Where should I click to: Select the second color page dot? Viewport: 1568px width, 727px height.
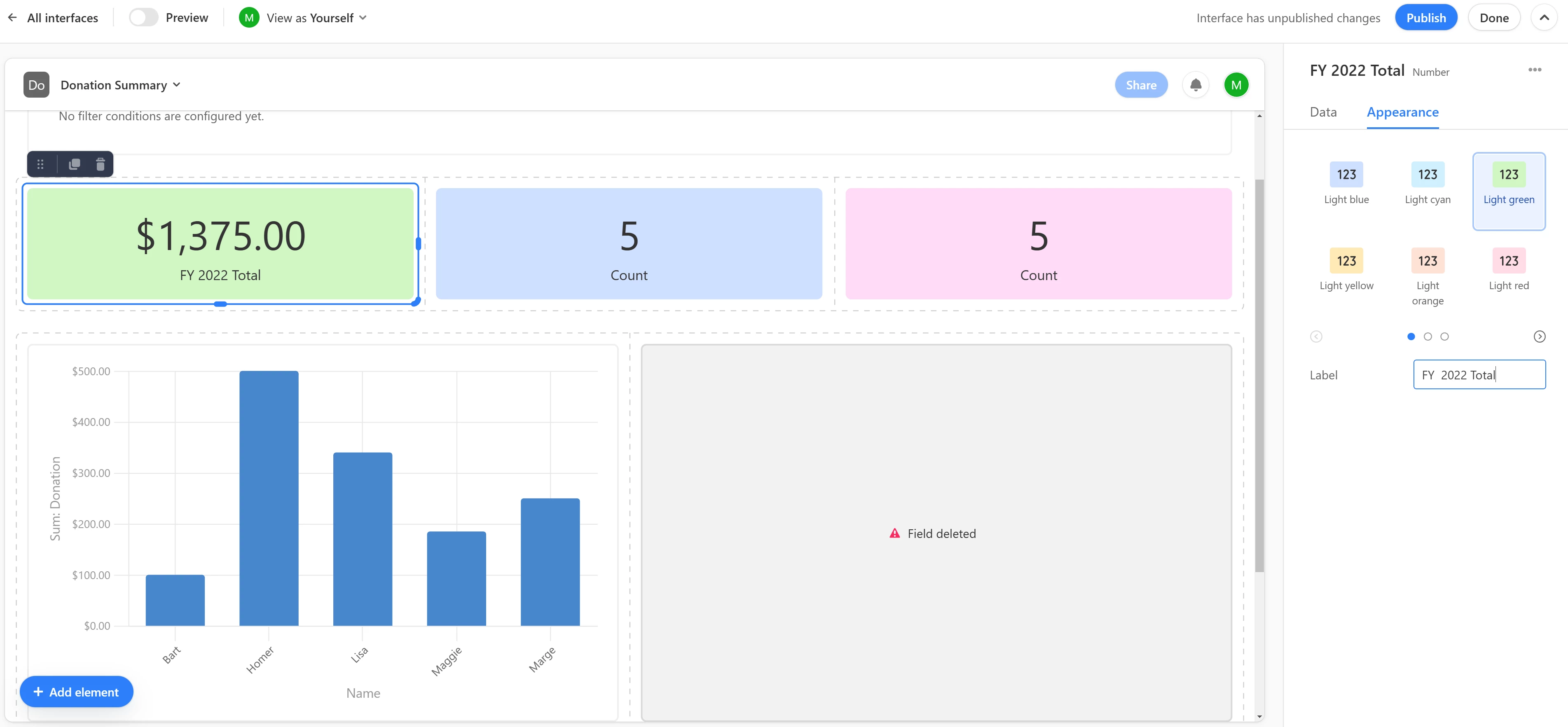pos(1428,337)
